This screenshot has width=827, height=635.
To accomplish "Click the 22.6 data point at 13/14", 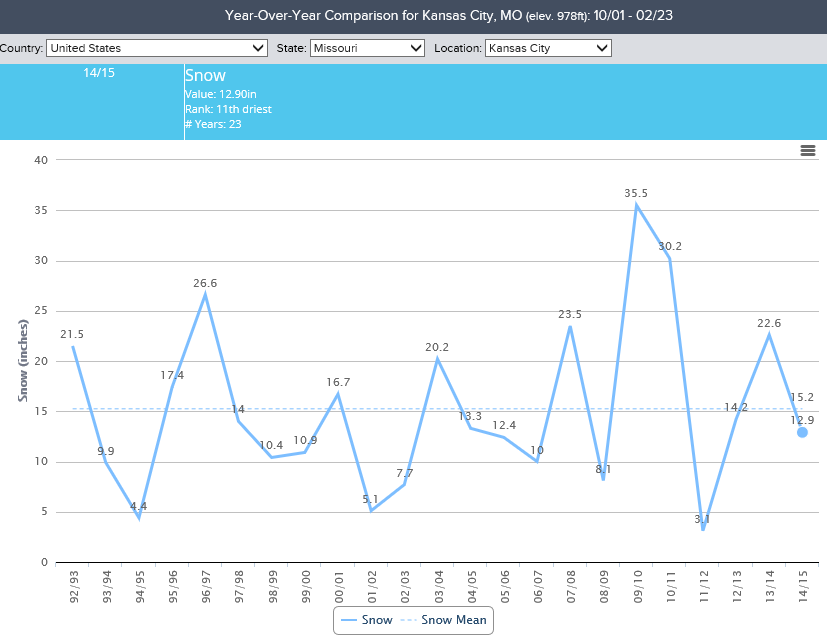I will (x=769, y=334).
